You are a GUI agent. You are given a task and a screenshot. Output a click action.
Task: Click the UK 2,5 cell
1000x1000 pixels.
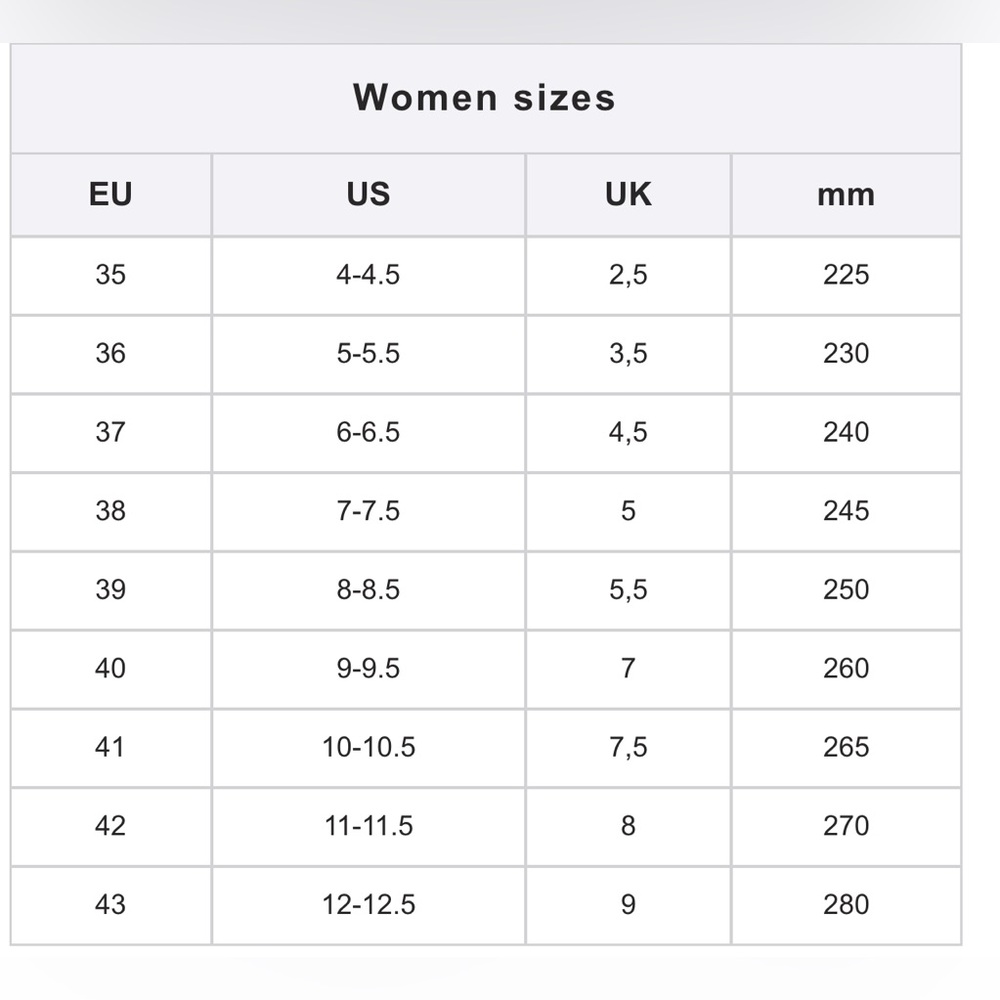[628, 275]
